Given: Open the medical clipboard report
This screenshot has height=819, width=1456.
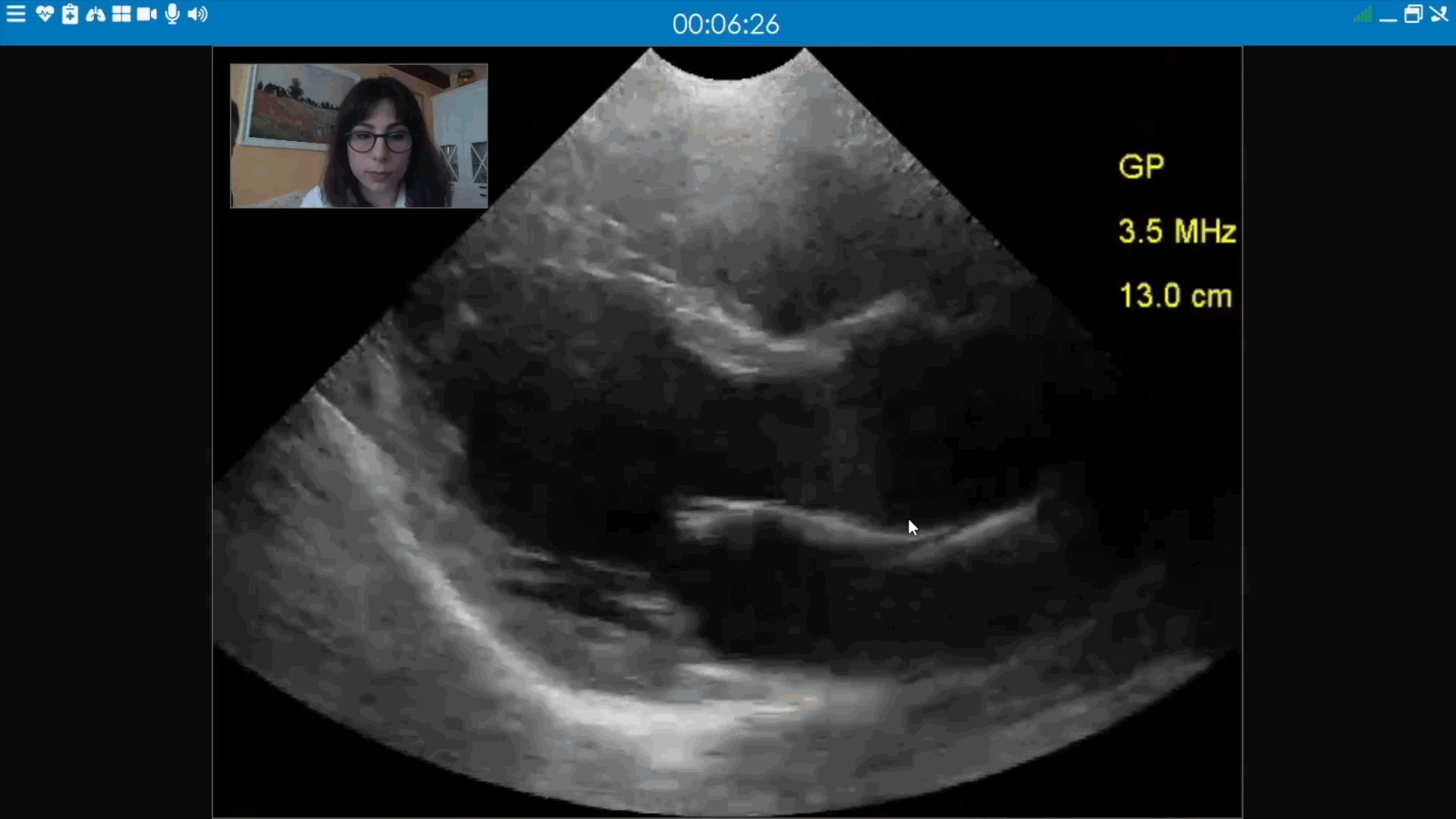Looking at the screenshot, I should pyautogui.click(x=70, y=14).
